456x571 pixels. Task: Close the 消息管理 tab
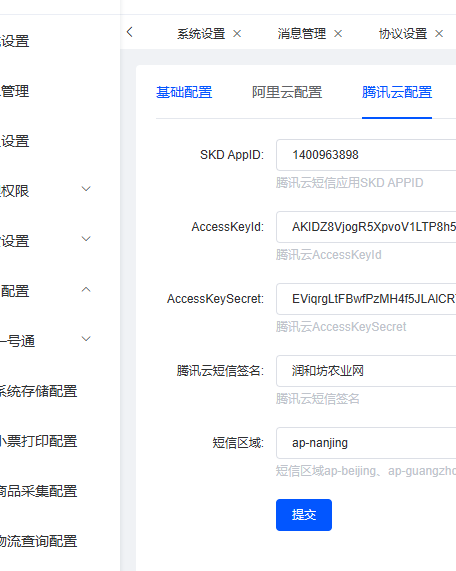pos(338,34)
